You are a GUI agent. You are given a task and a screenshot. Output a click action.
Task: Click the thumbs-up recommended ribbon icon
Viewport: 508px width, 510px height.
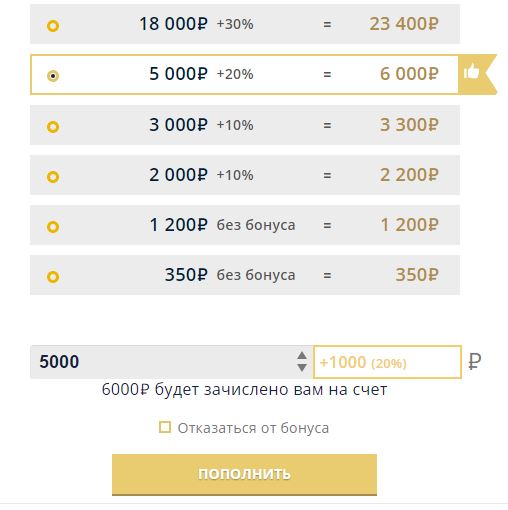(x=471, y=71)
